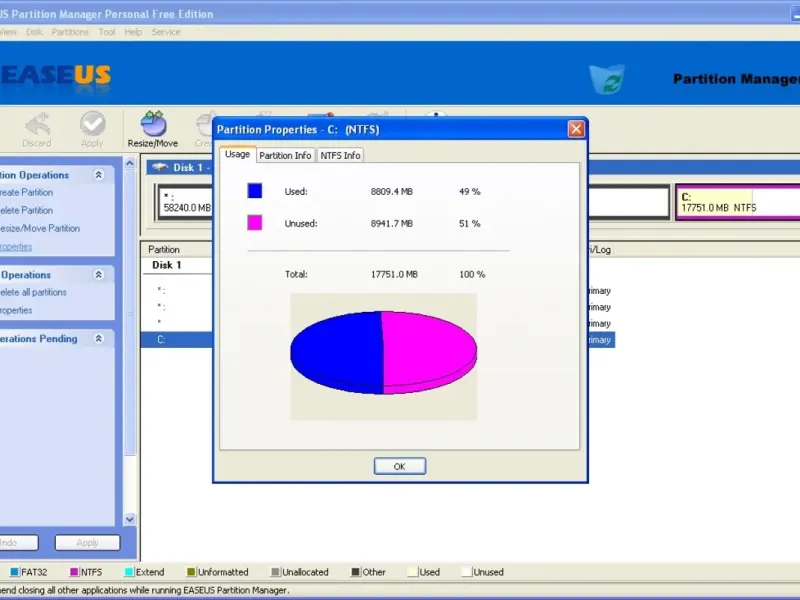The width and height of the screenshot is (800, 600).
Task: Open the Tool menu
Action: point(107,32)
